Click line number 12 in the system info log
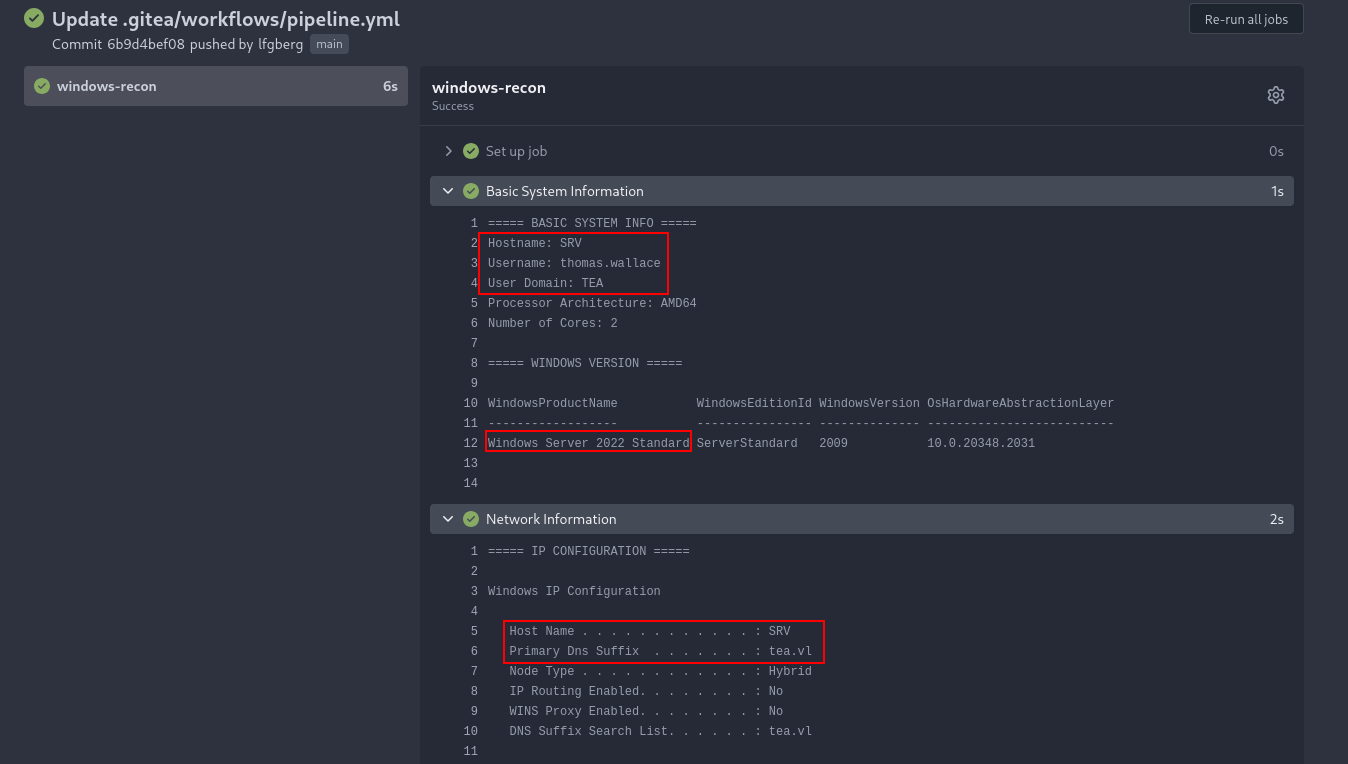The width and height of the screenshot is (1348, 764). point(470,442)
